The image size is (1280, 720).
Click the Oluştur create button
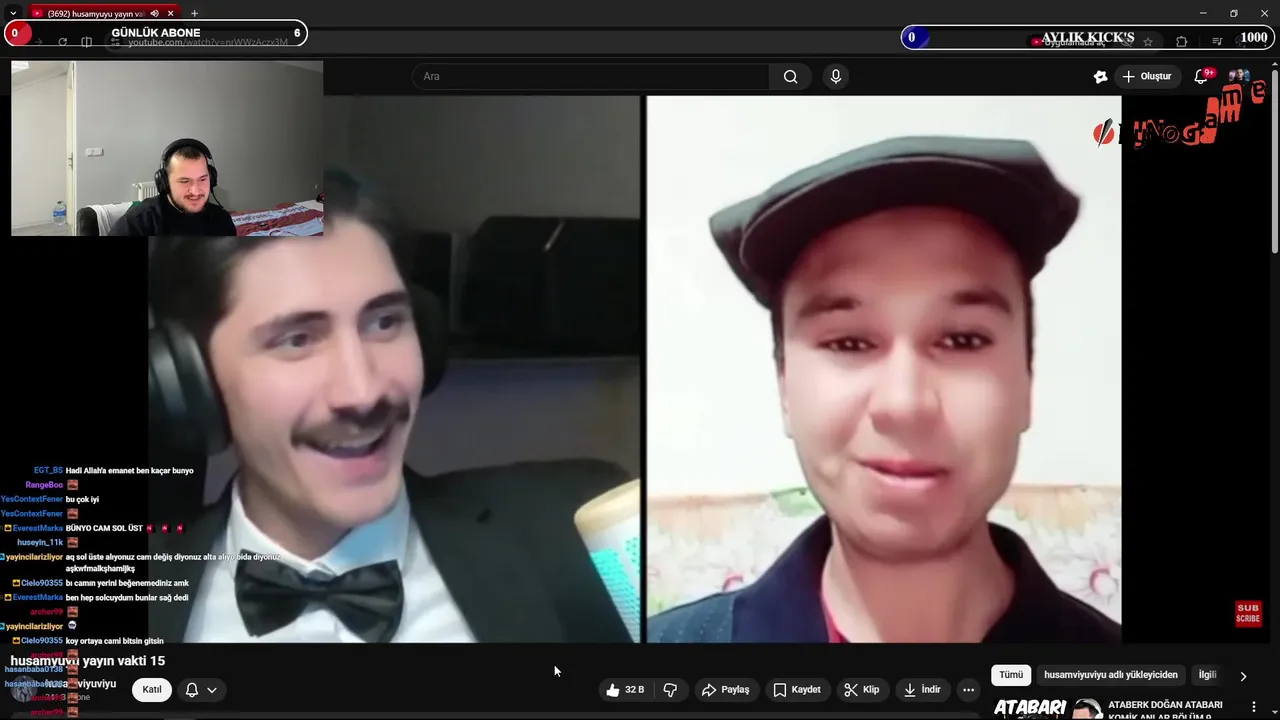tap(1146, 76)
